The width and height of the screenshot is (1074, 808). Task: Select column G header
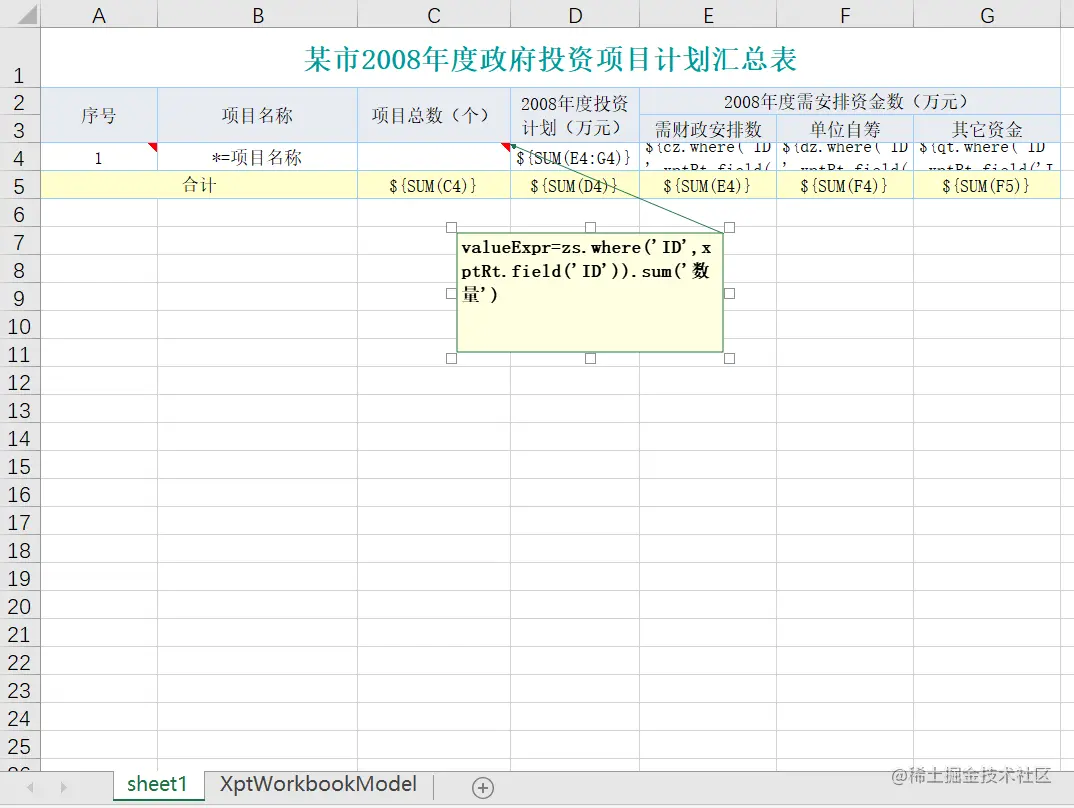pos(987,14)
